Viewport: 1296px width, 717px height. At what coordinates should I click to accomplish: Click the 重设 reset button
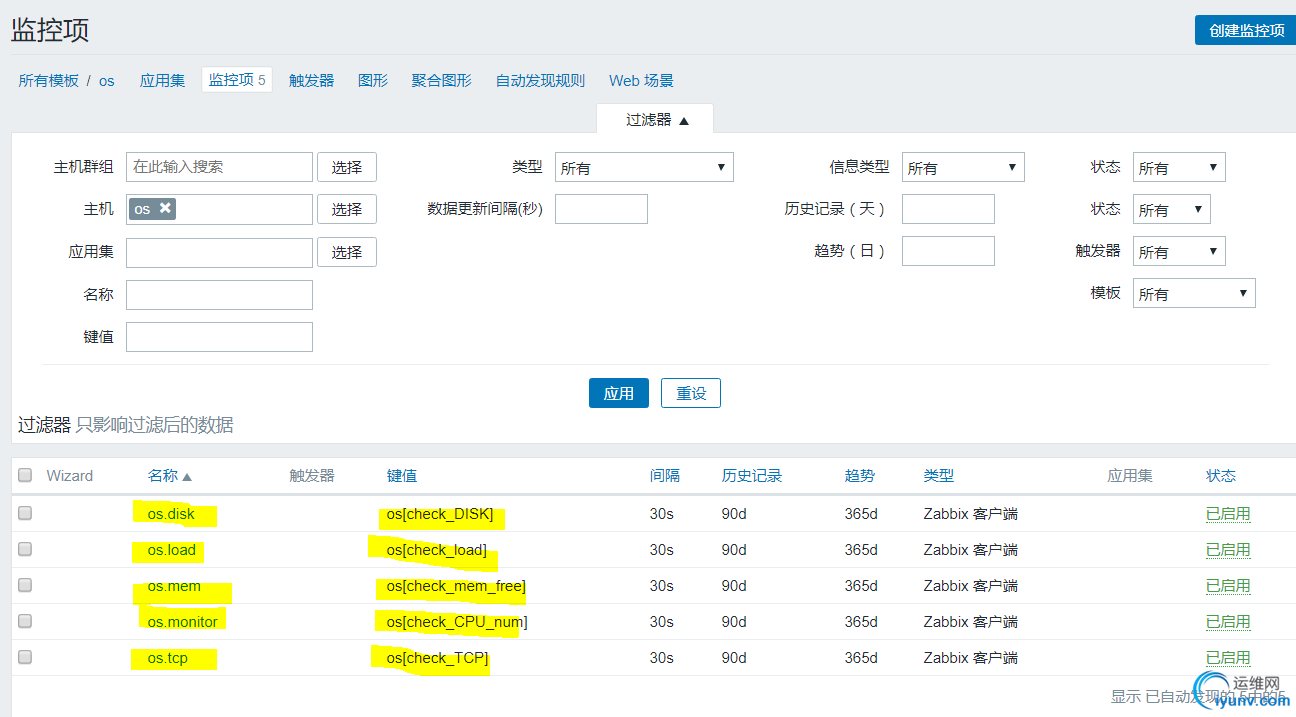(x=691, y=393)
